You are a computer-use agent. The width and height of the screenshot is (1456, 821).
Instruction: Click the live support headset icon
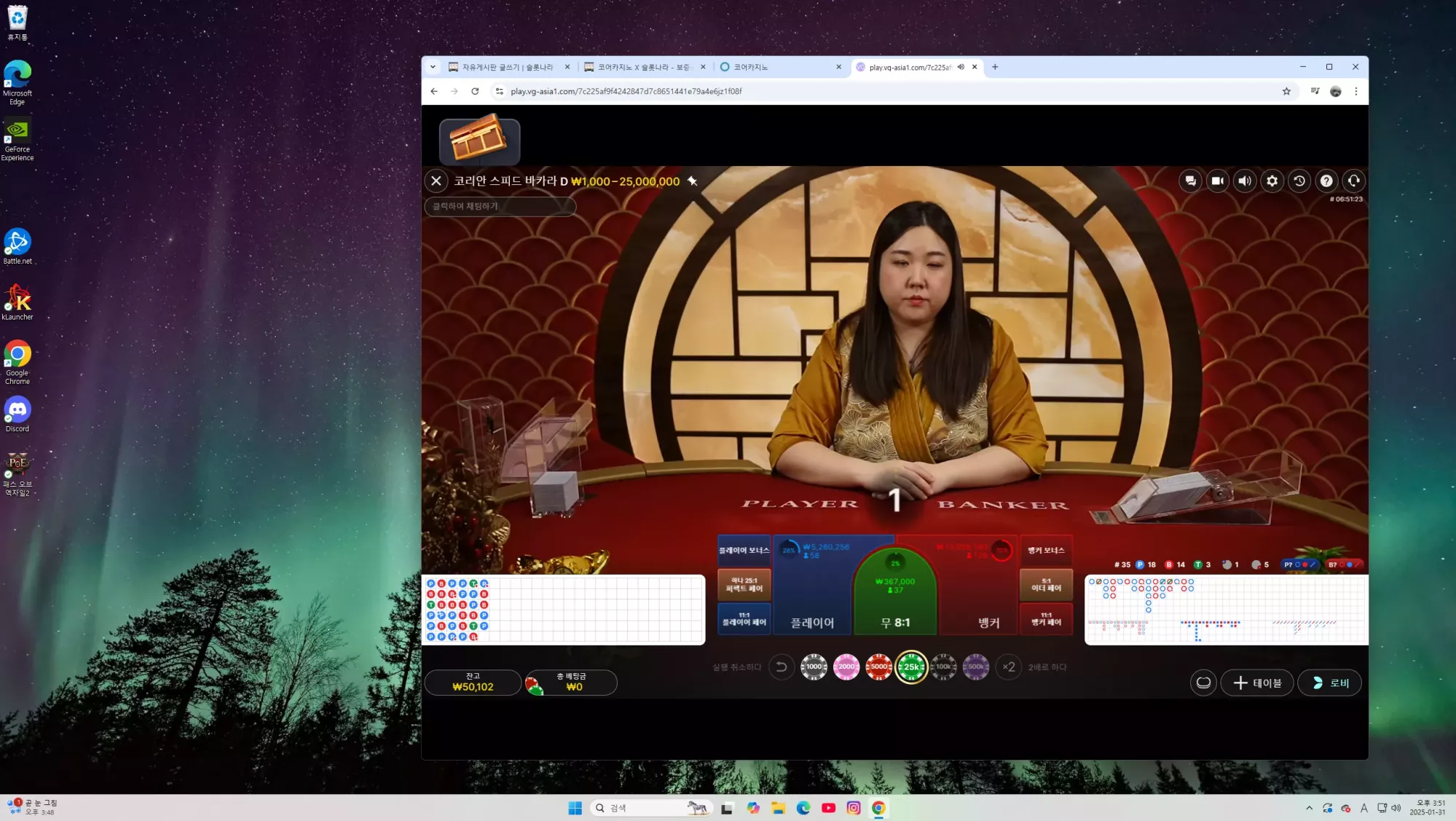tap(1353, 181)
